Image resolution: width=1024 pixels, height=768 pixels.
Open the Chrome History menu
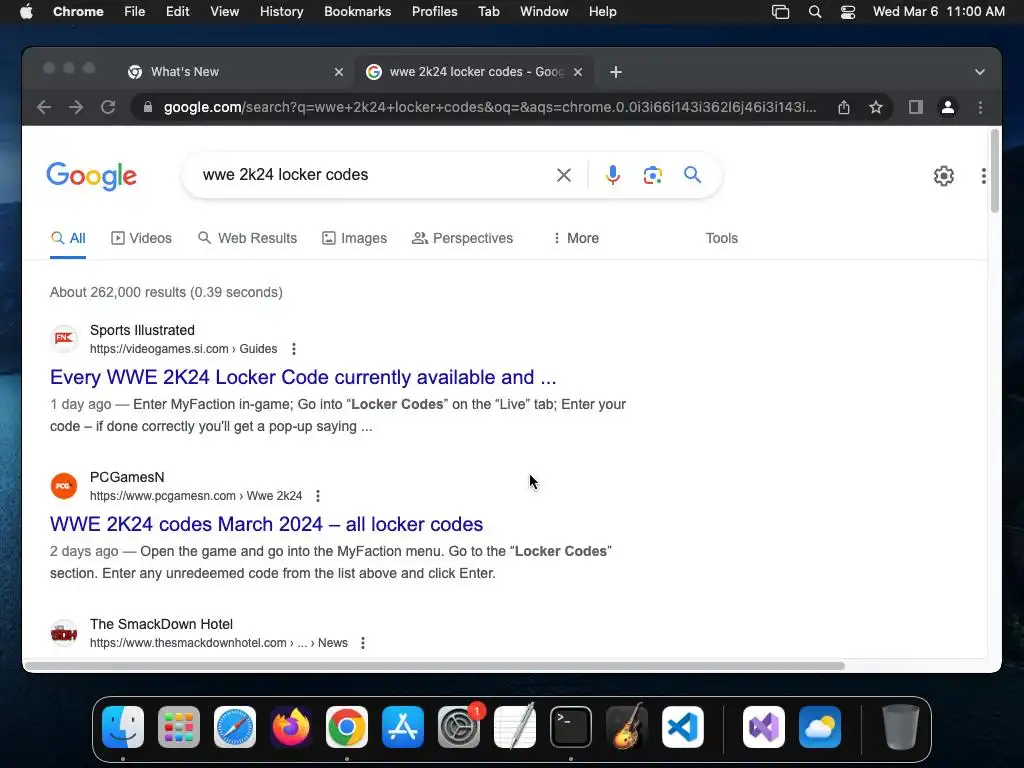tap(281, 12)
